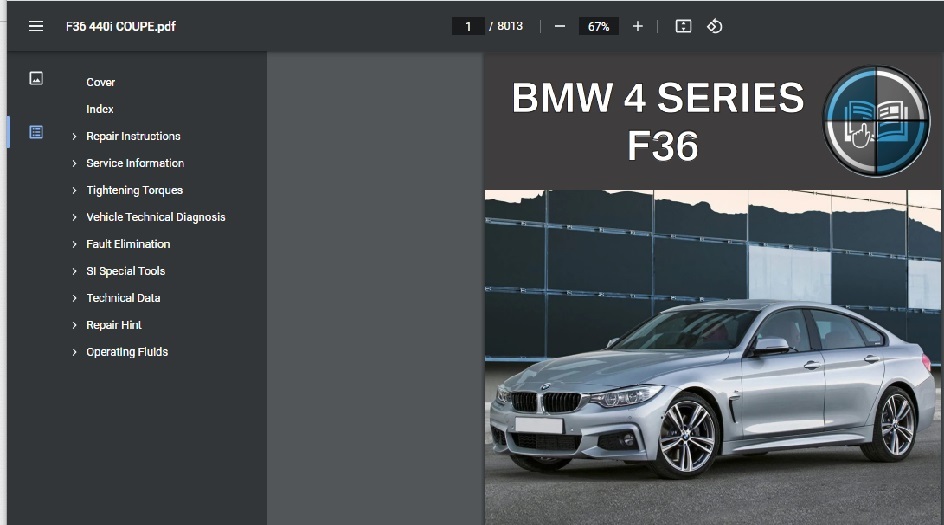Expand the Fault Elimination chevron

(x=74, y=244)
